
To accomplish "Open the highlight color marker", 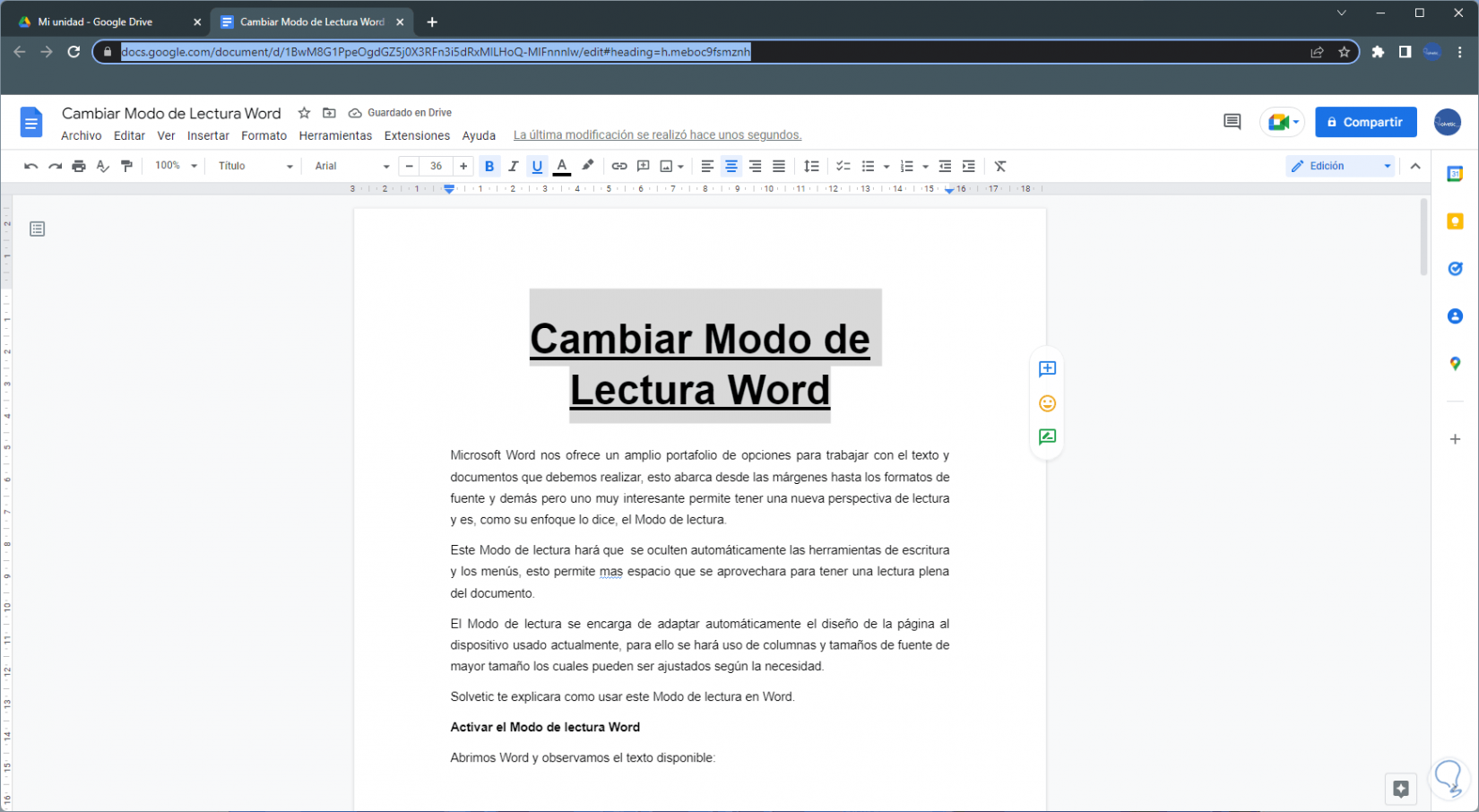I will 587,166.
